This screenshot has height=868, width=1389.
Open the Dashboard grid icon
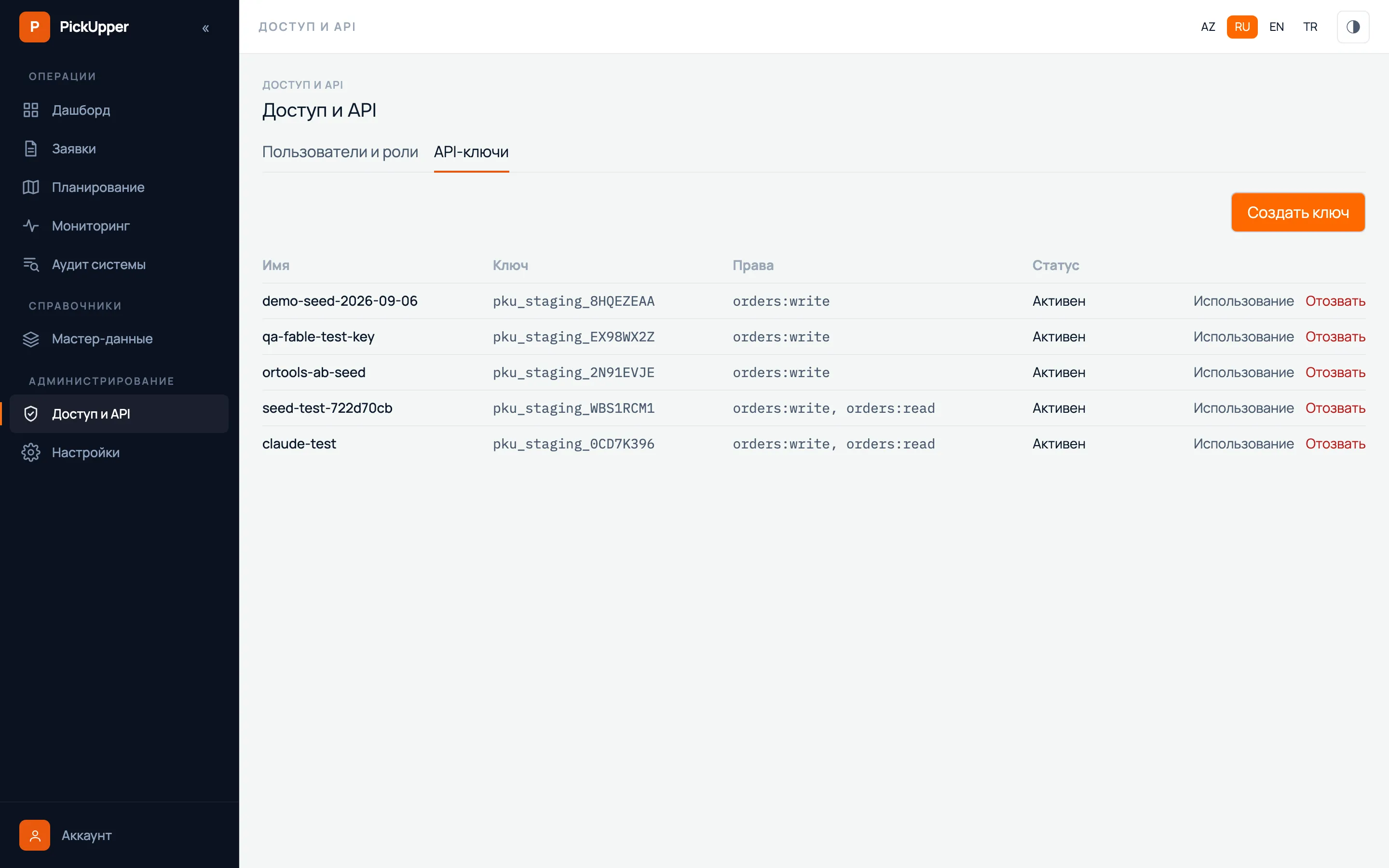[31, 110]
